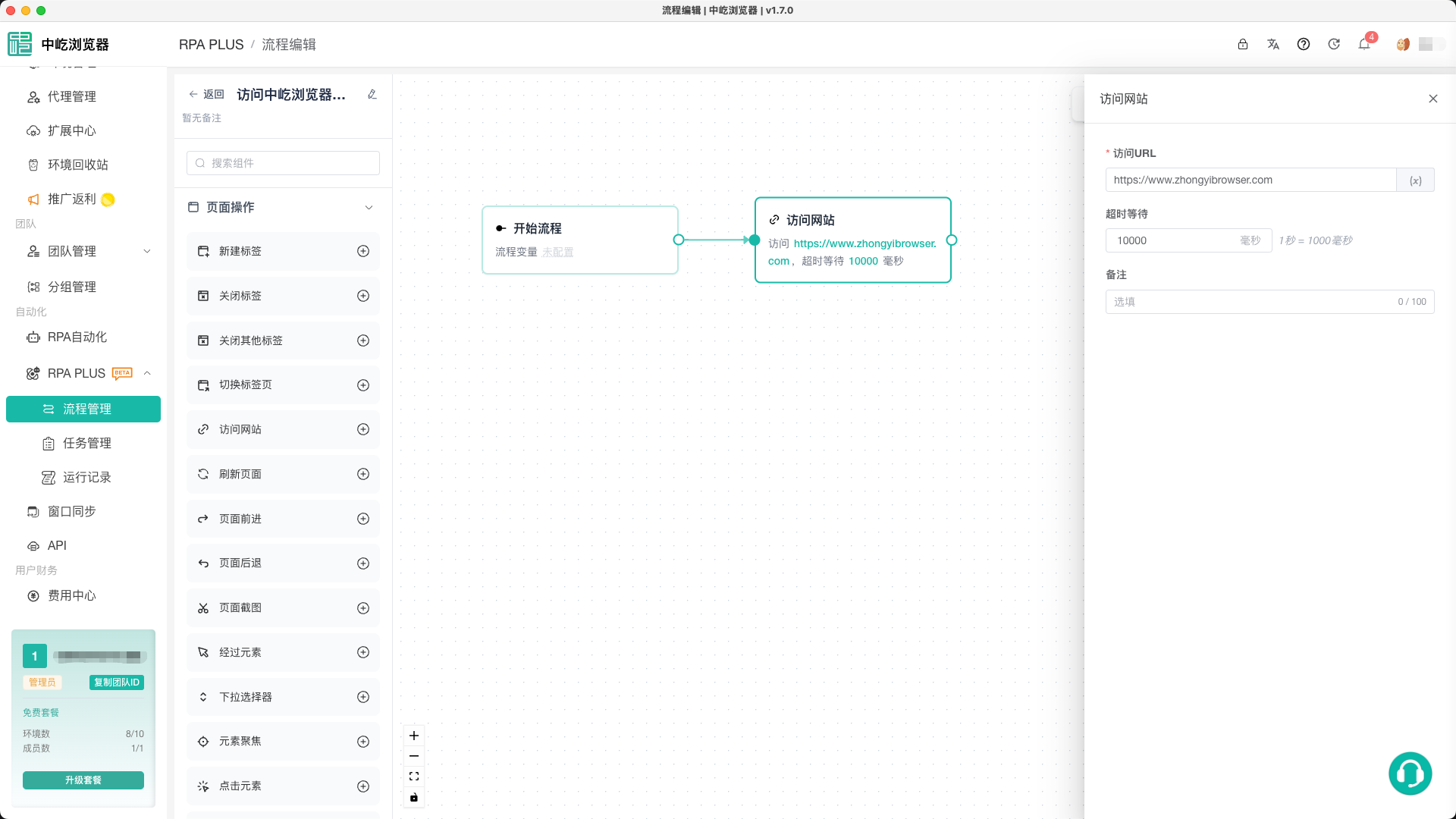Click the refresh icon in header
The image size is (1456, 819).
pyautogui.click(x=1334, y=44)
